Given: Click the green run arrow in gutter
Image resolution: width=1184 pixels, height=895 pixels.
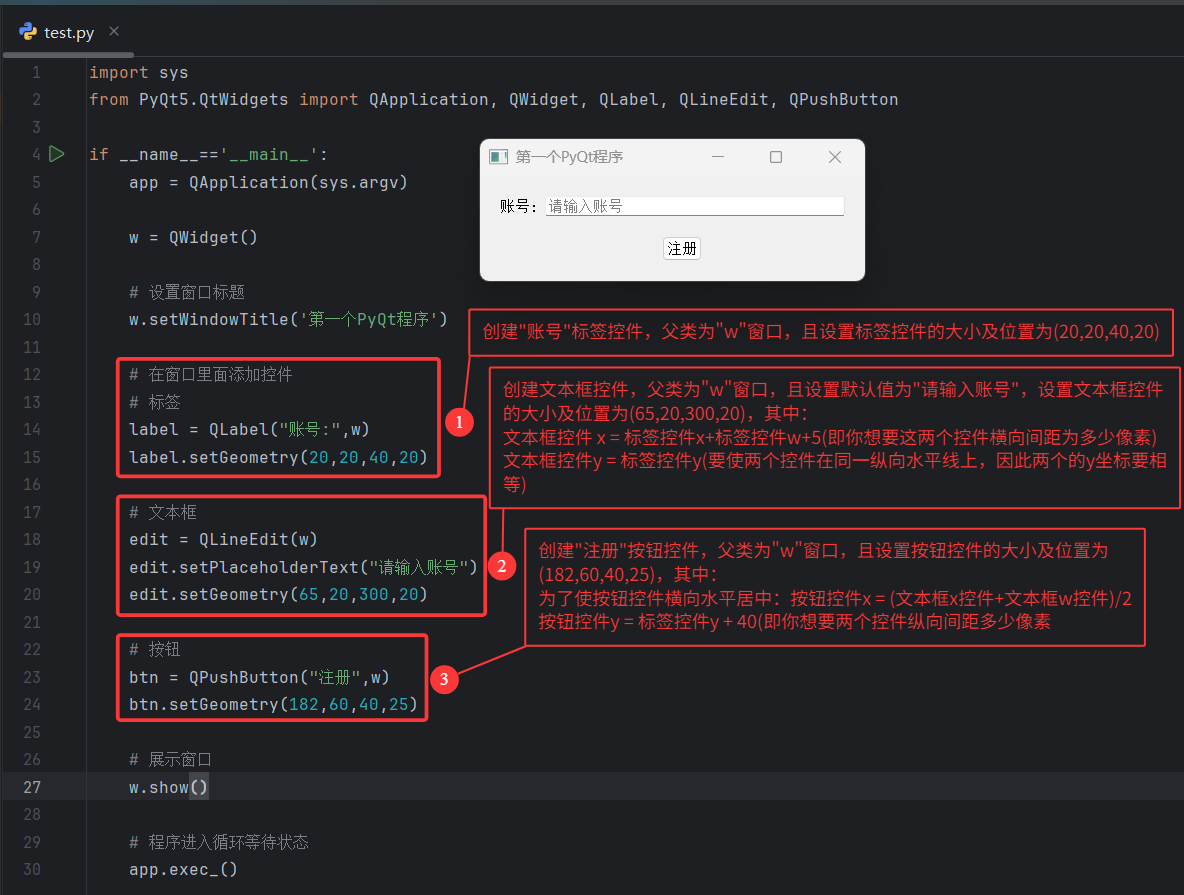Looking at the screenshot, I should point(57,154).
